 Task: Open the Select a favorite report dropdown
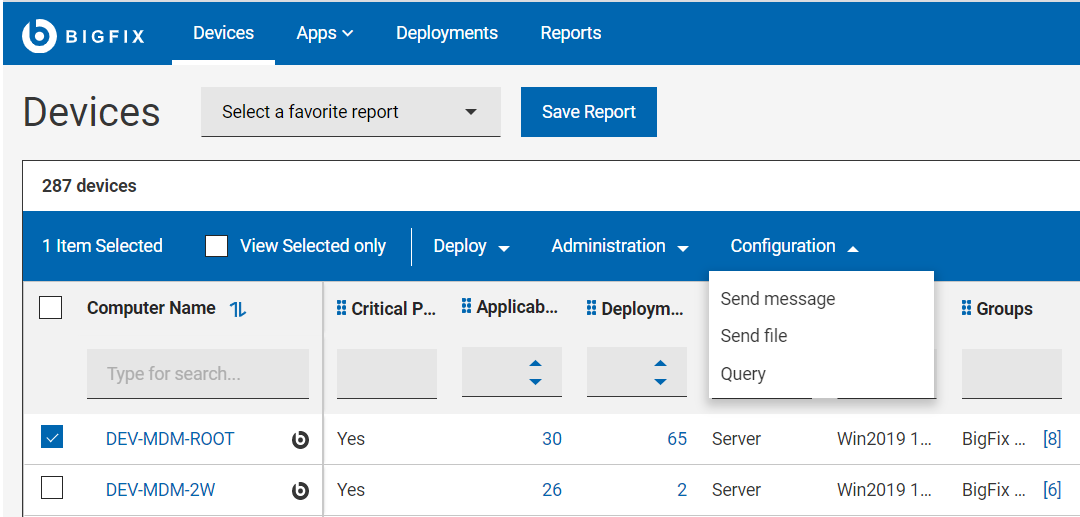[350, 112]
